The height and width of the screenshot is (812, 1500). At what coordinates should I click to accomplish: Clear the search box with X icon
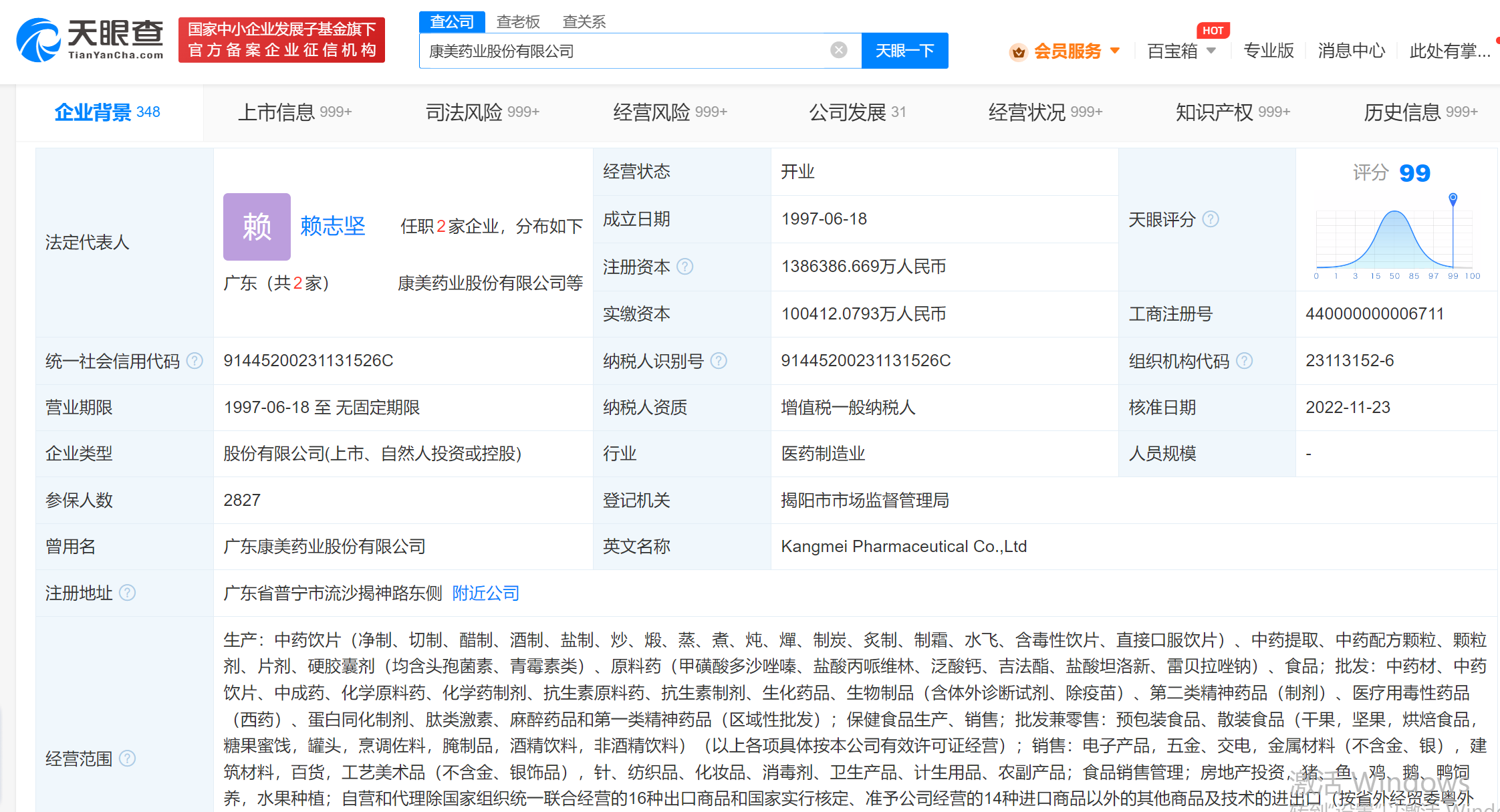(838, 50)
